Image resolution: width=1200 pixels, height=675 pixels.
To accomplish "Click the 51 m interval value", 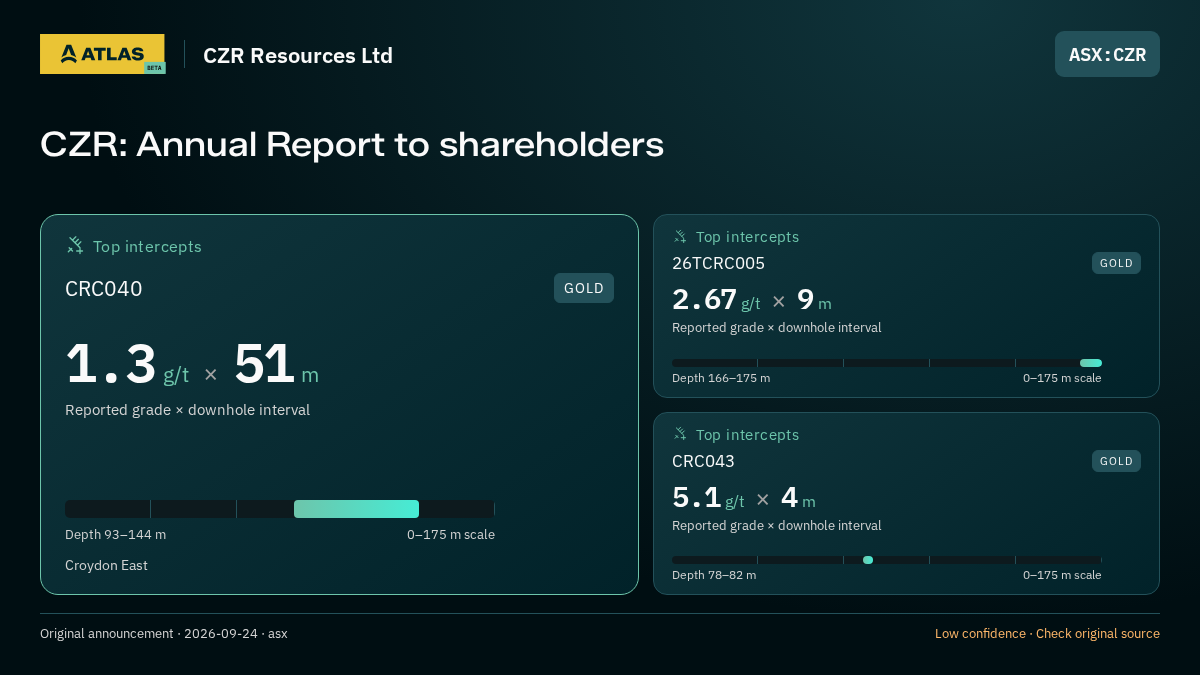I will [276, 365].
